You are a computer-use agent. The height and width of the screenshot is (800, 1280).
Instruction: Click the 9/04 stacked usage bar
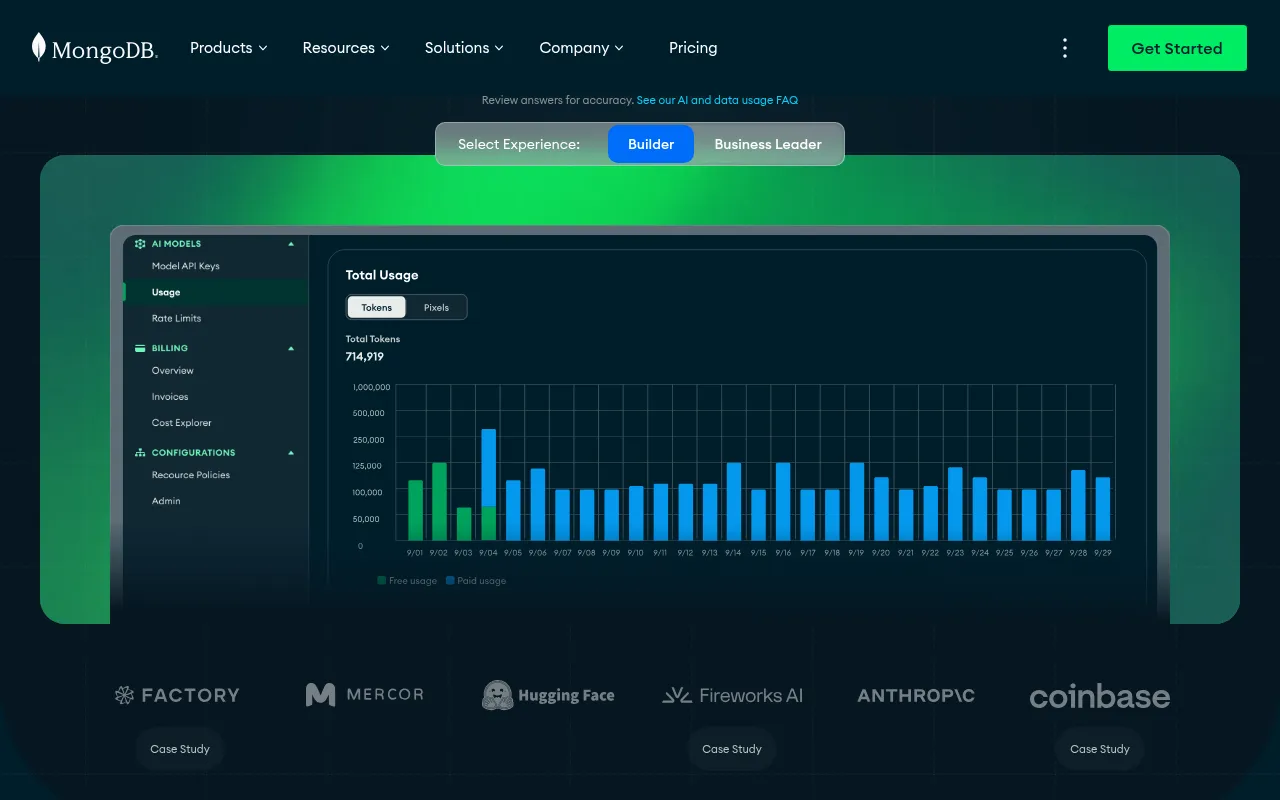(x=489, y=485)
